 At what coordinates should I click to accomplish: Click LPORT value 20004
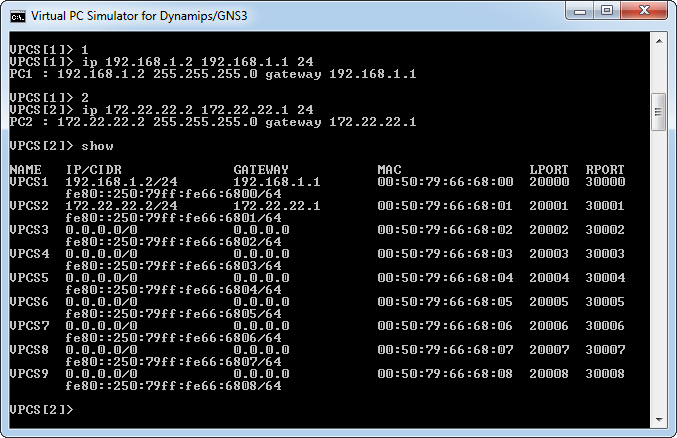pyautogui.click(x=549, y=278)
